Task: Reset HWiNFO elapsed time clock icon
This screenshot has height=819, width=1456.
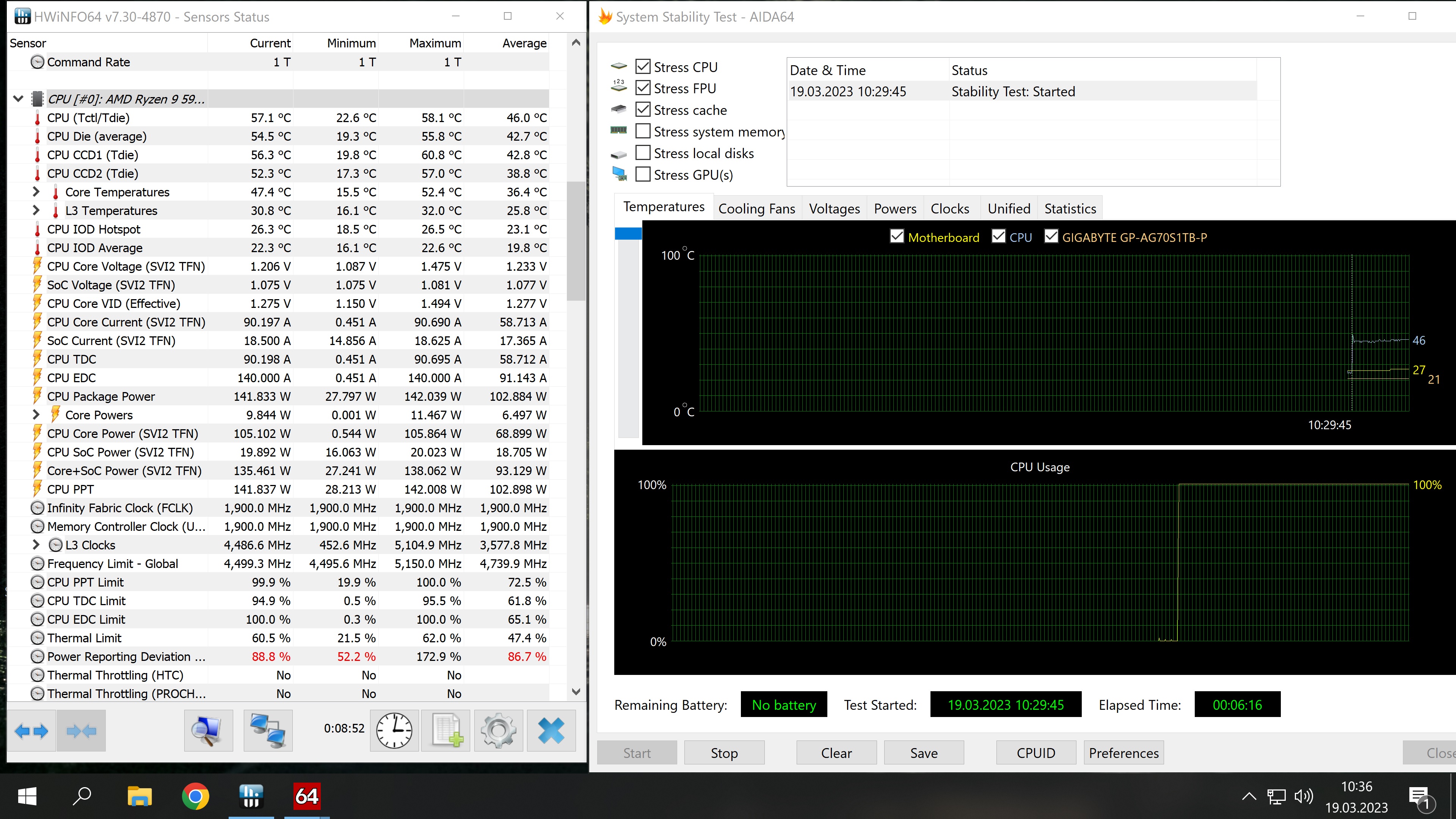Action: [x=394, y=731]
